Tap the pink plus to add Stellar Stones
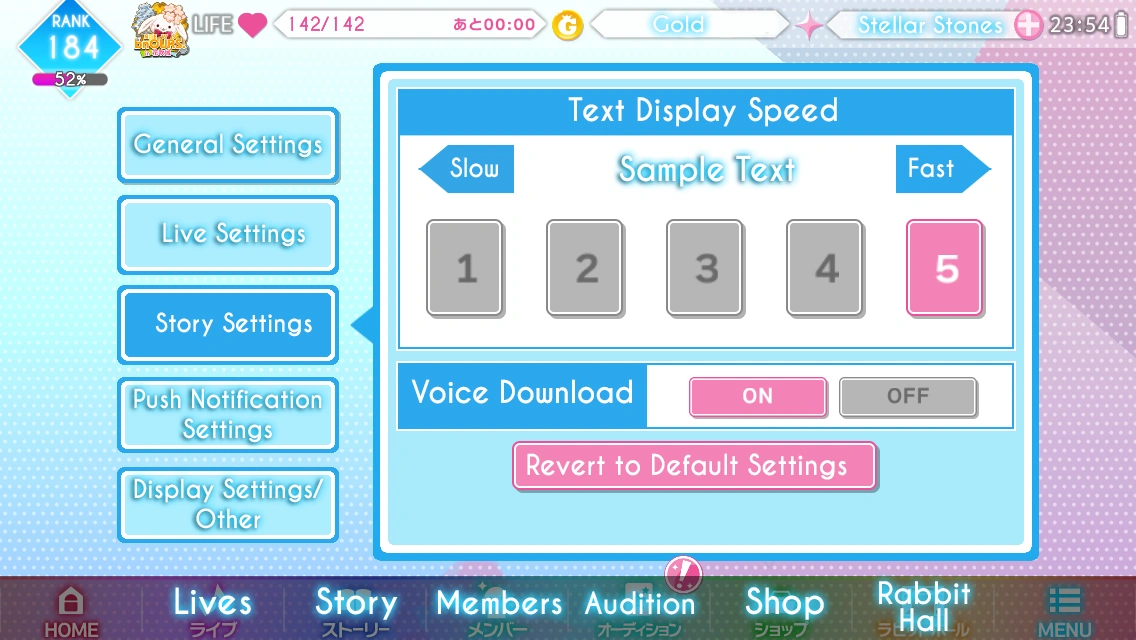The width and height of the screenshot is (1136, 640). tap(1027, 25)
